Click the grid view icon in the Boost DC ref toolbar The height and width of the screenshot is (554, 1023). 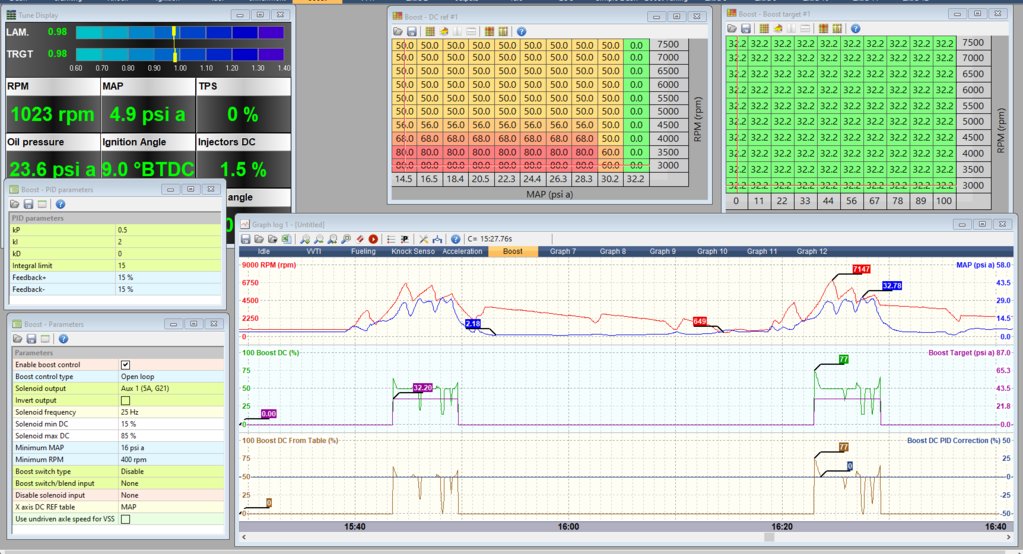click(430, 31)
